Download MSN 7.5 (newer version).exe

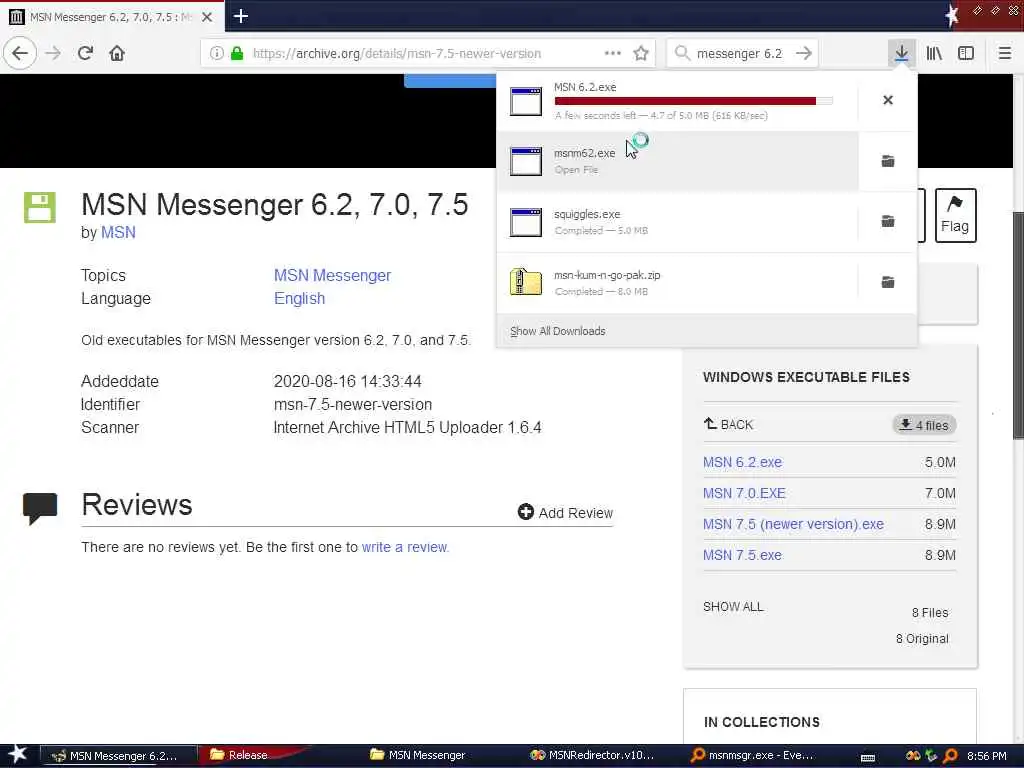[793, 524]
